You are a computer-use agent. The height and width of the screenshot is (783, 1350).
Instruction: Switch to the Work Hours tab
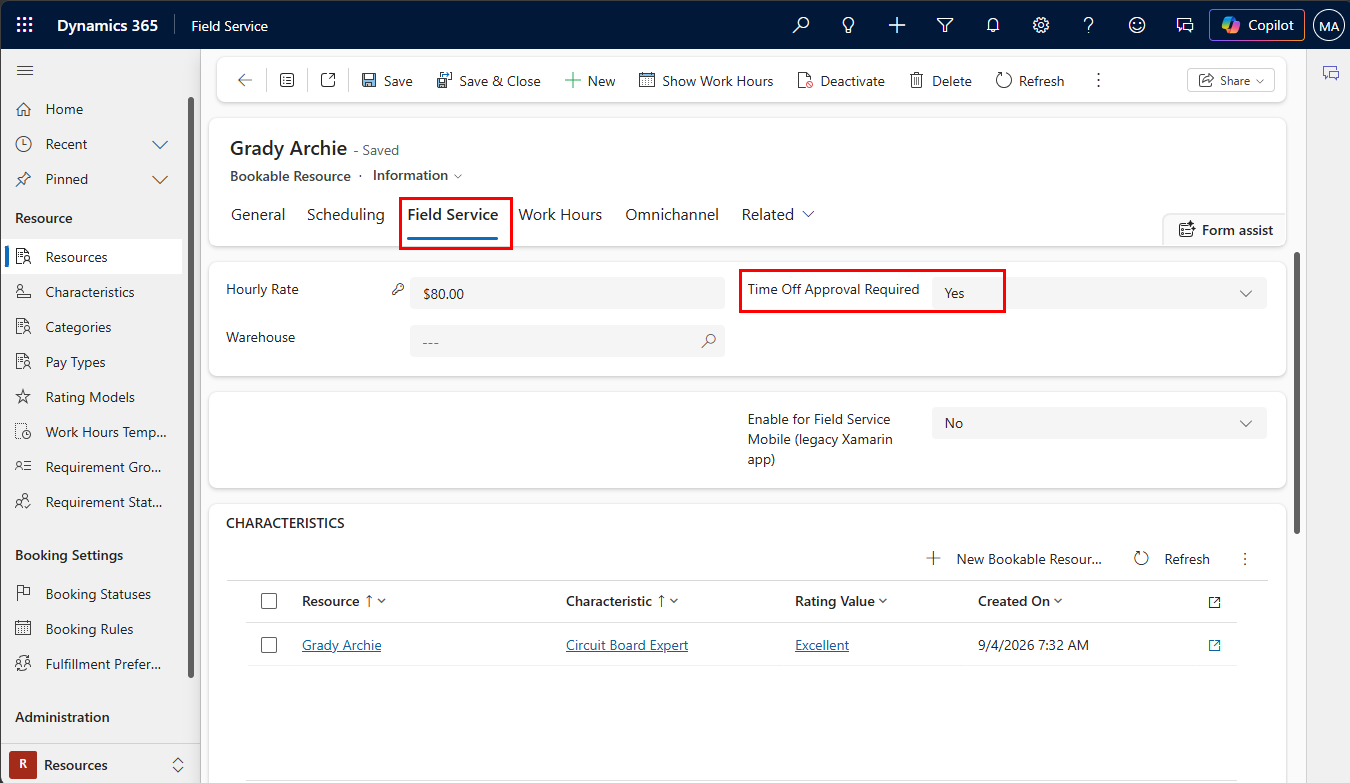point(560,215)
